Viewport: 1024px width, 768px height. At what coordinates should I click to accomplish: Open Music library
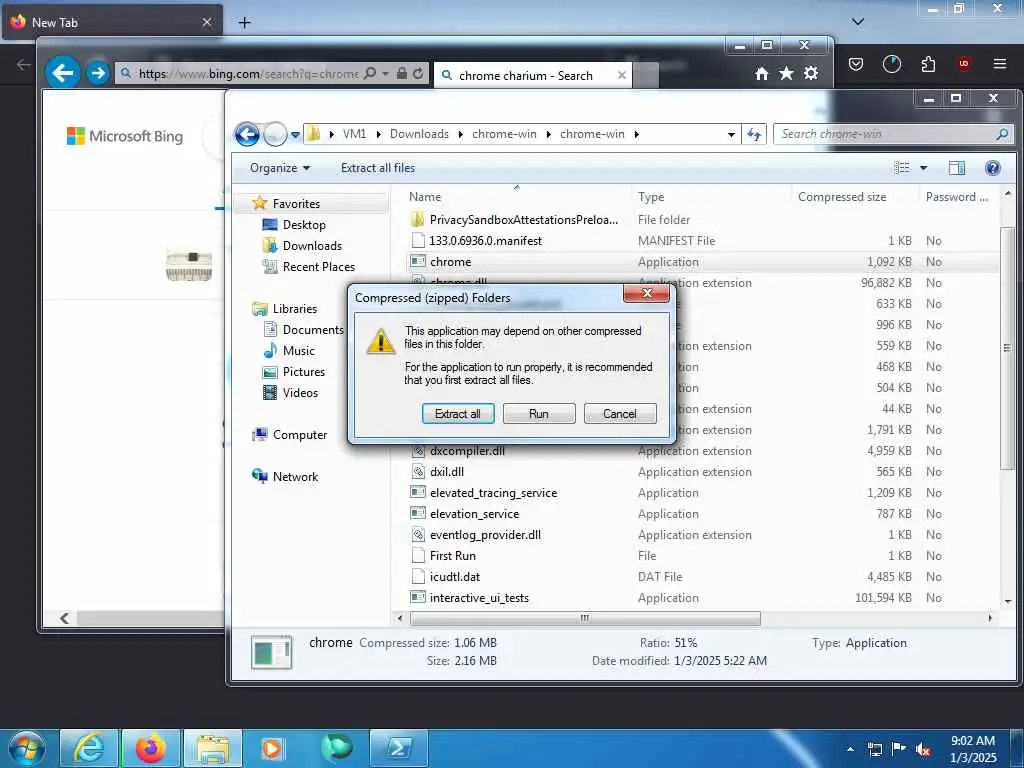click(x=289, y=351)
